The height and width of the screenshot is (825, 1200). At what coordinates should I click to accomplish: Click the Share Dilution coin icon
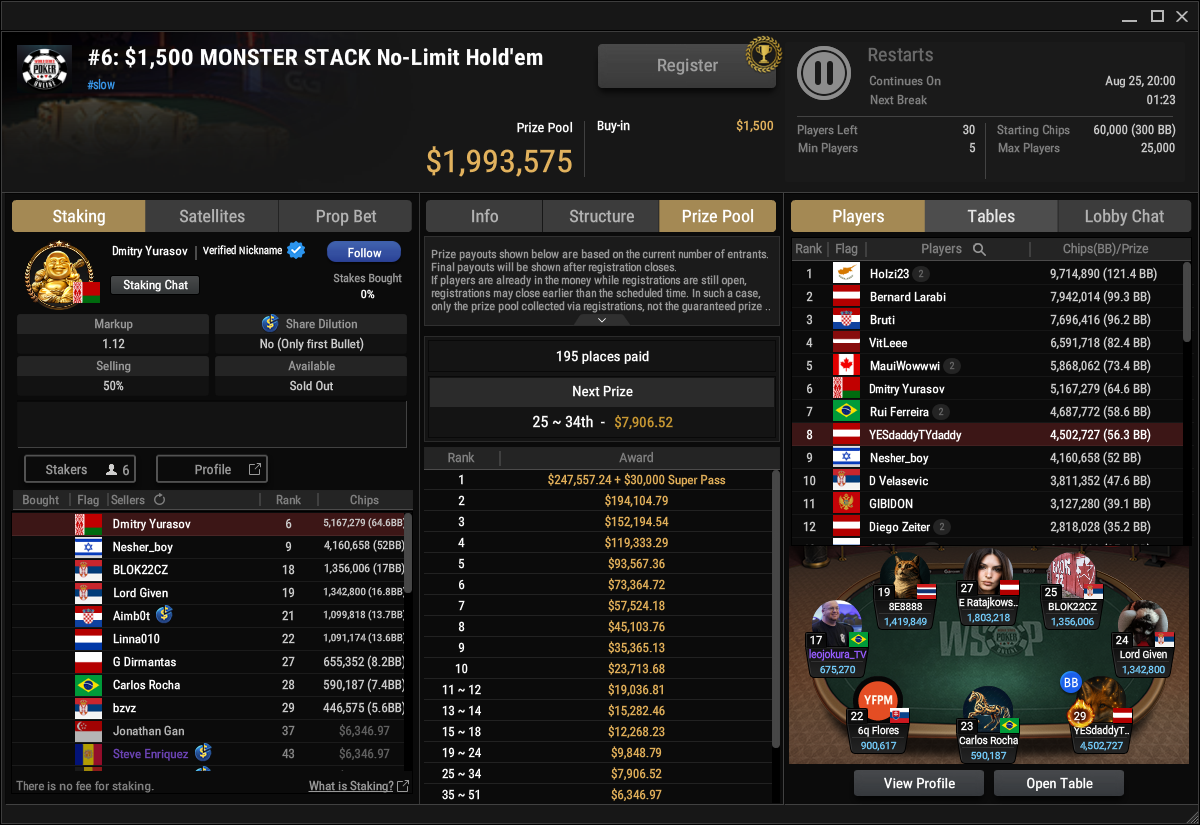coord(270,323)
